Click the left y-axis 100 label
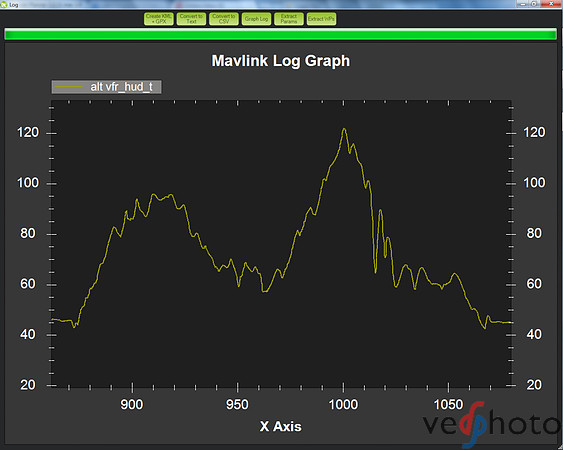Image resolution: width=563 pixels, height=450 pixels. (28, 183)
